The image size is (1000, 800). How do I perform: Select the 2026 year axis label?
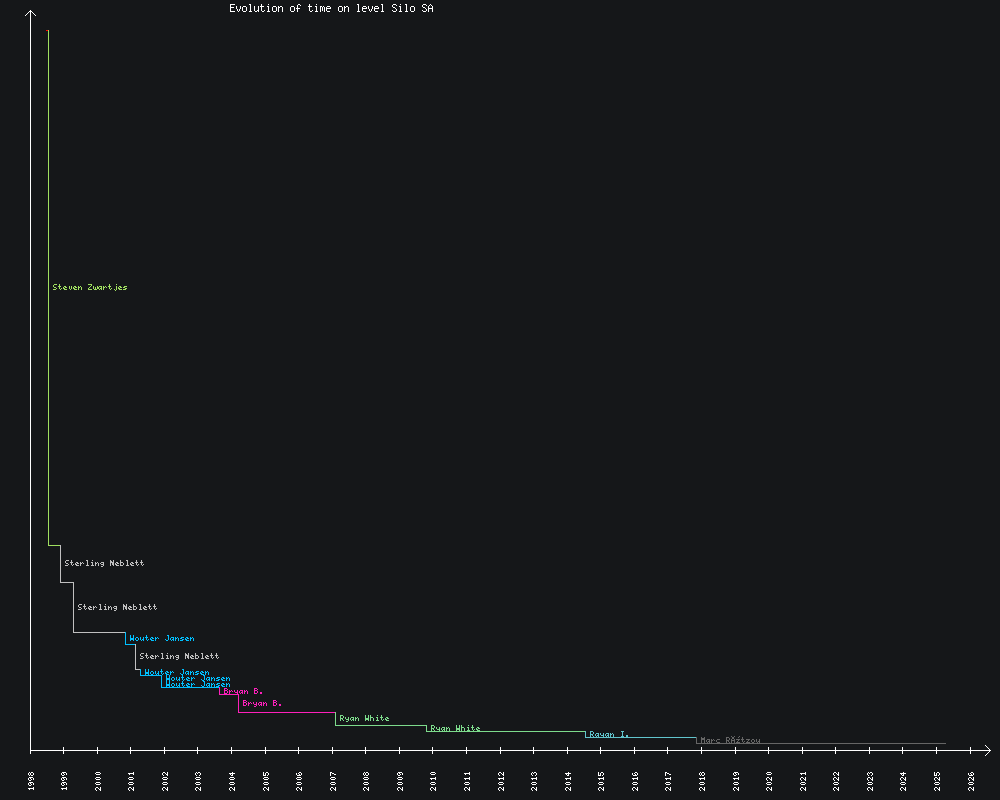971,781
